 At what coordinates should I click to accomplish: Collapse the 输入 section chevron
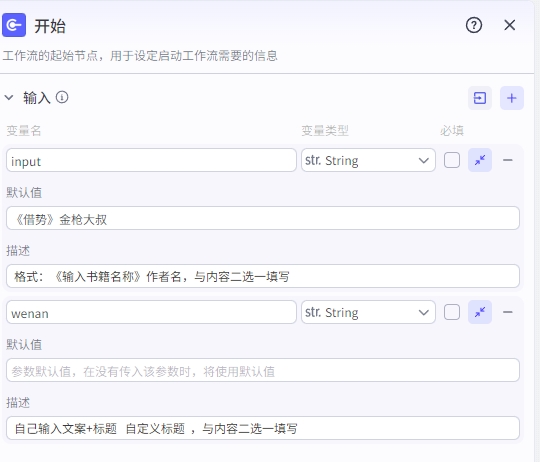[x=9, y=98]
